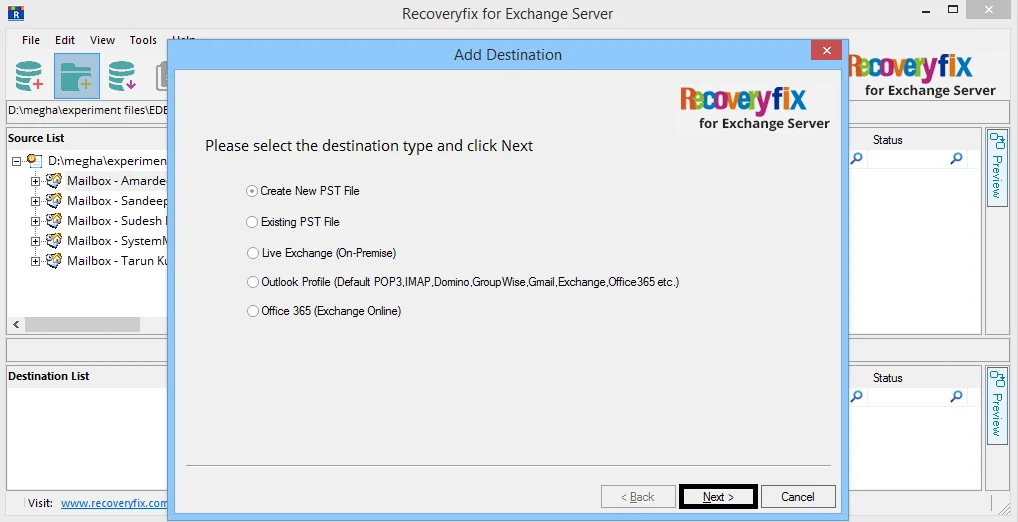Open the File menu
This screenshot has height=522, width=1018.
click(x=31, y=40)
